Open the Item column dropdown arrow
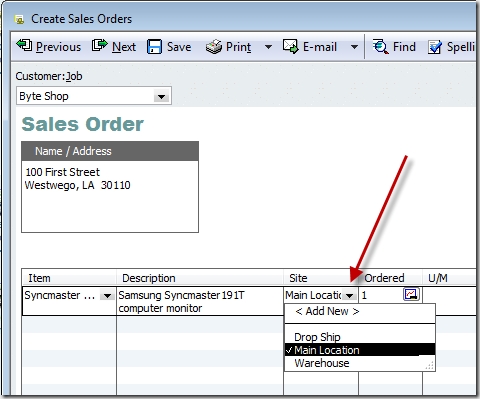 tap(107, 296)
